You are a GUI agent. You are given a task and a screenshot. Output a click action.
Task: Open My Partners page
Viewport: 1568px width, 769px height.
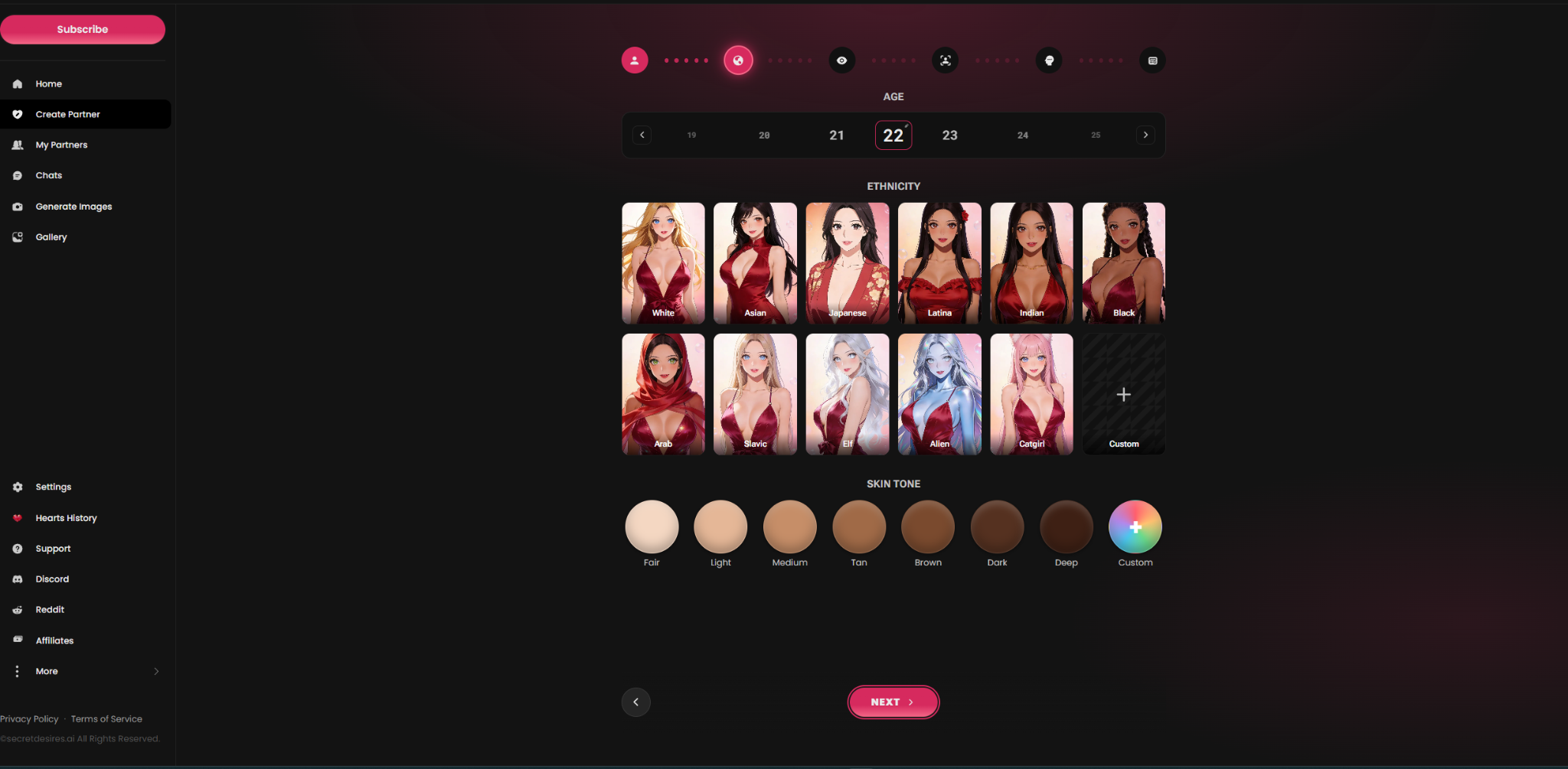61,145
